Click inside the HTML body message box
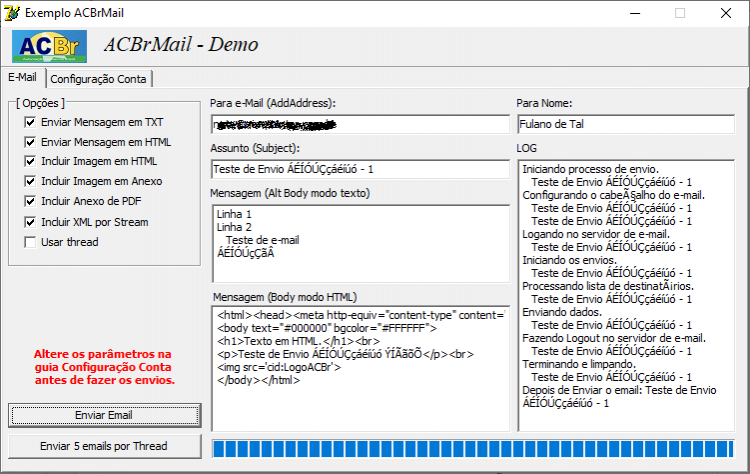 [x=361, y=369]
